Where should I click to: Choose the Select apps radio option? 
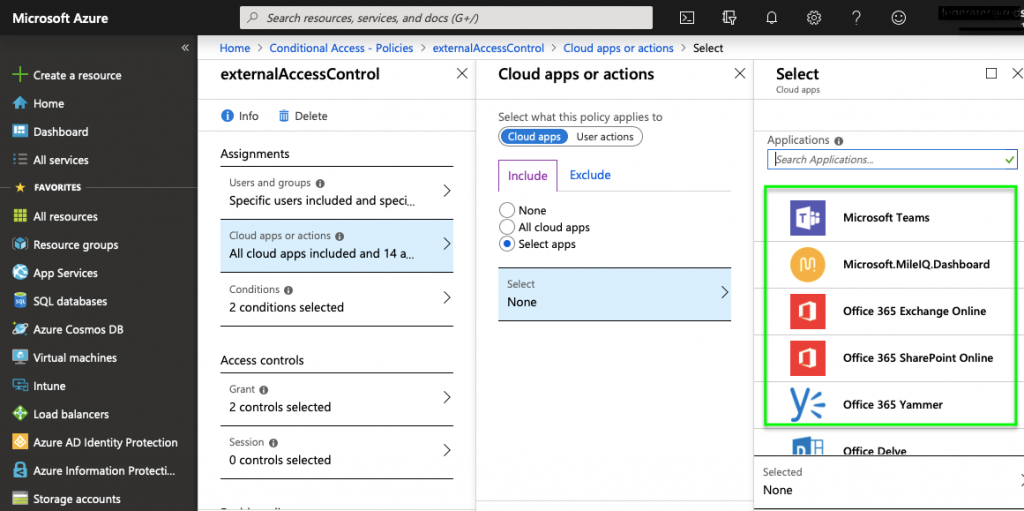tap(507, 244)
